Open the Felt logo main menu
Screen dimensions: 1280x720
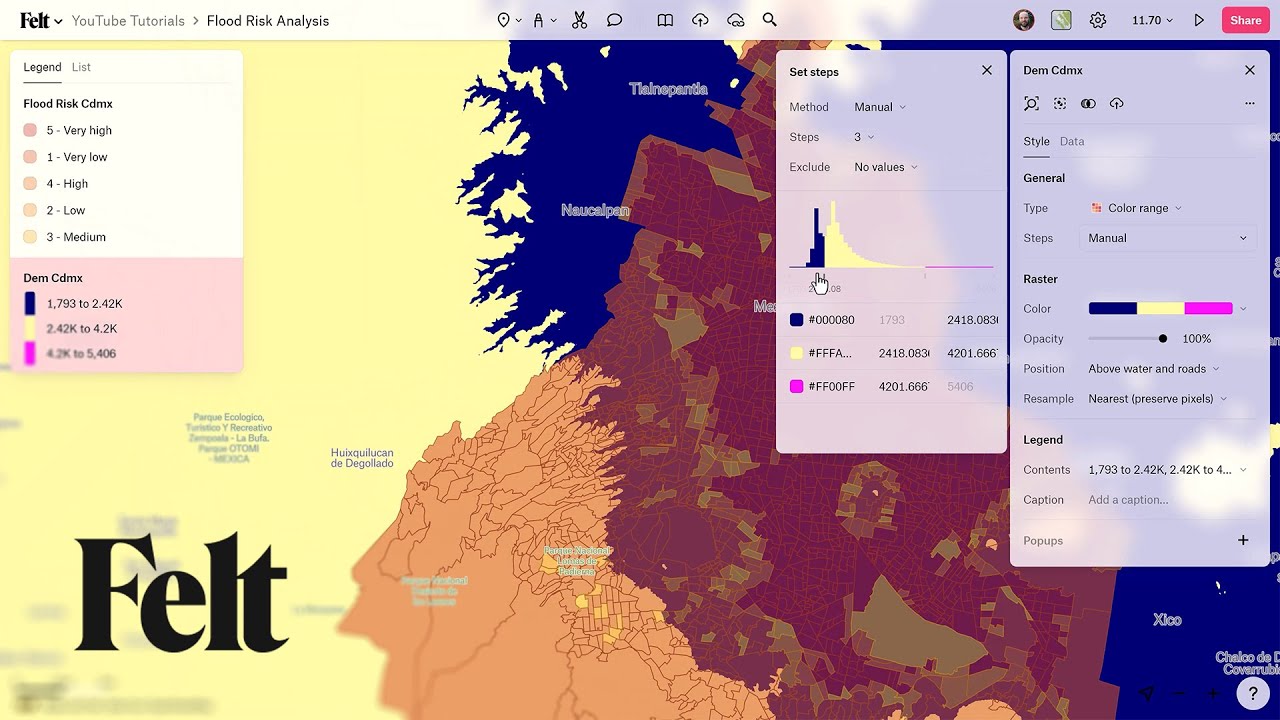(41, 20)
